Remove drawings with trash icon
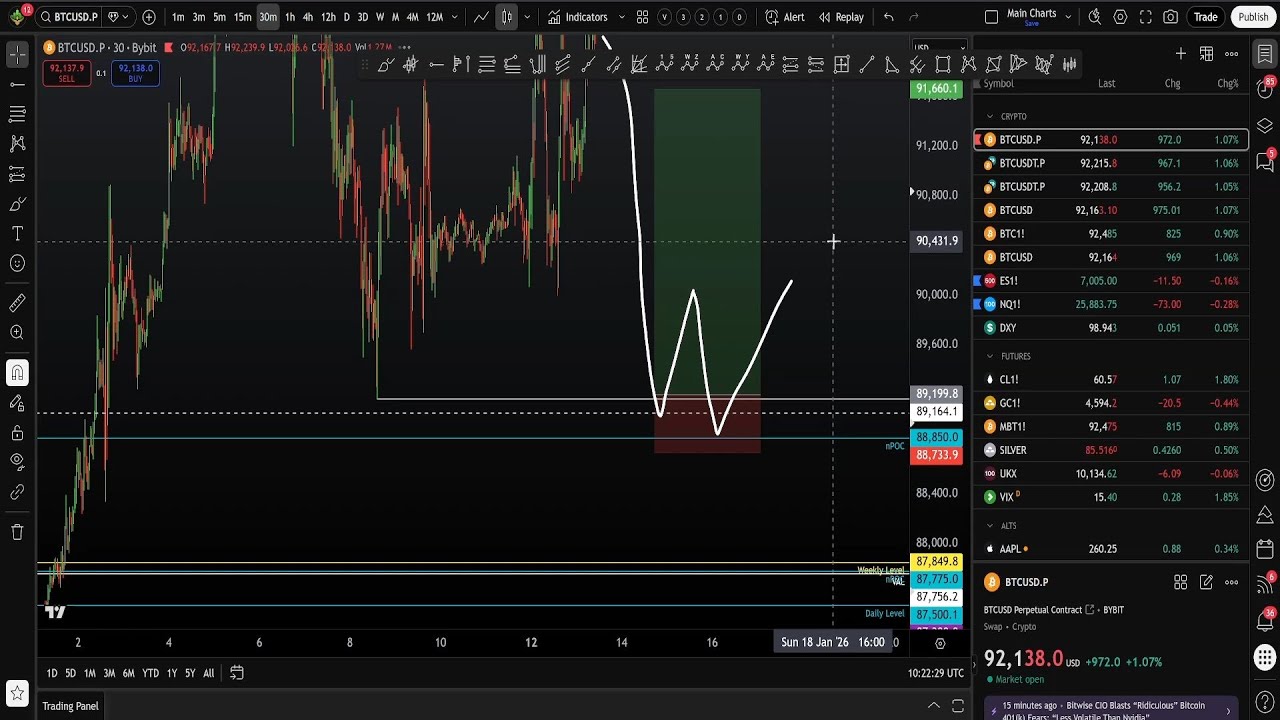 (x=17, y=532)
